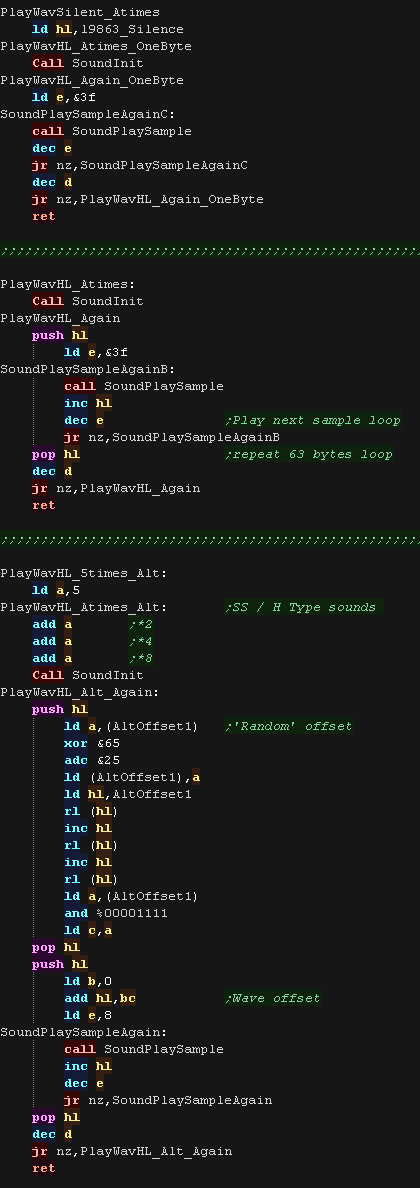
Task: Select the PlayWavHL_Atimes_OneByte label
Action: [x=96, y=46]
